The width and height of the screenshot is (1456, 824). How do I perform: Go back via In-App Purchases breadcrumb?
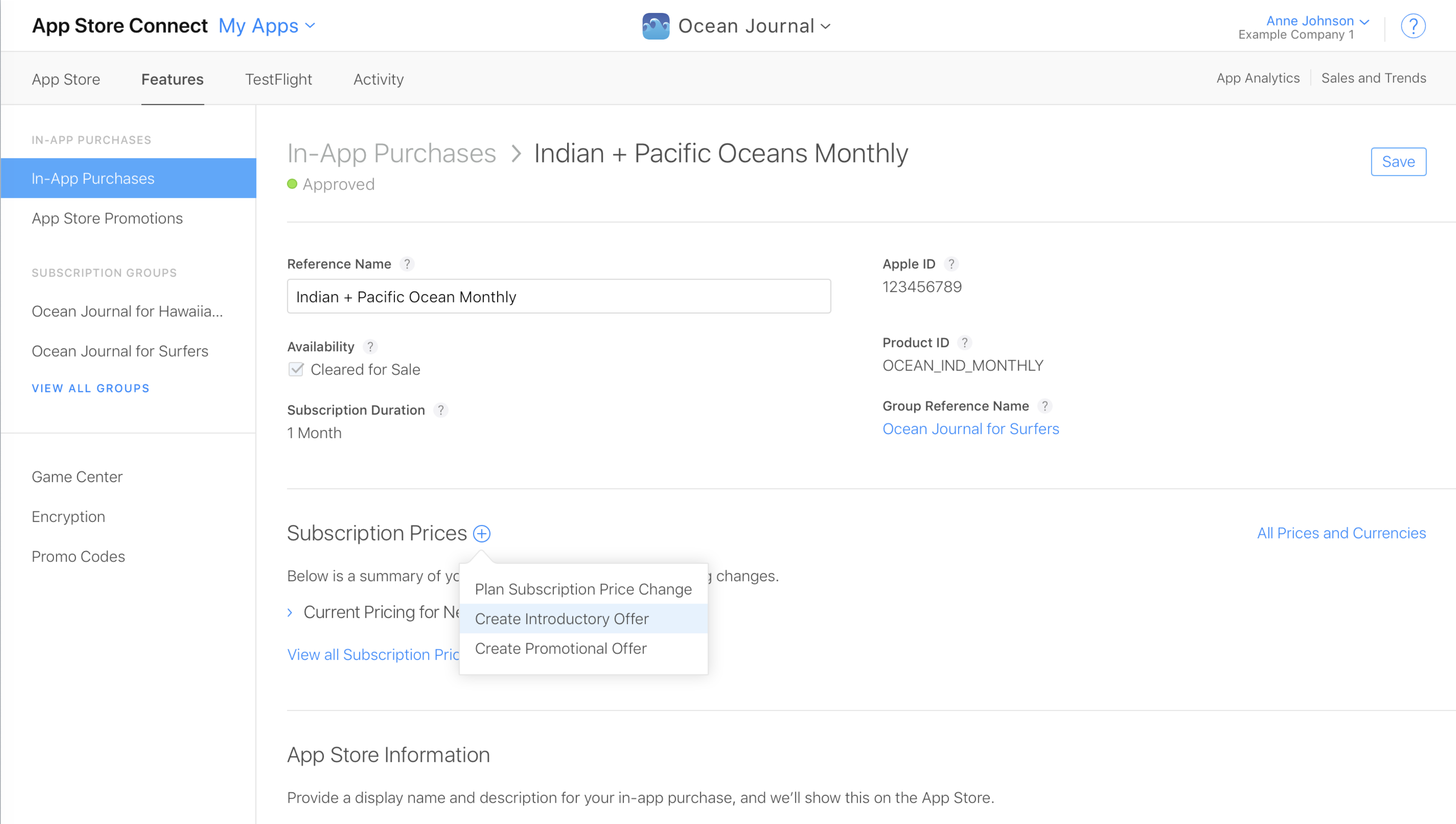click(391, 153)
